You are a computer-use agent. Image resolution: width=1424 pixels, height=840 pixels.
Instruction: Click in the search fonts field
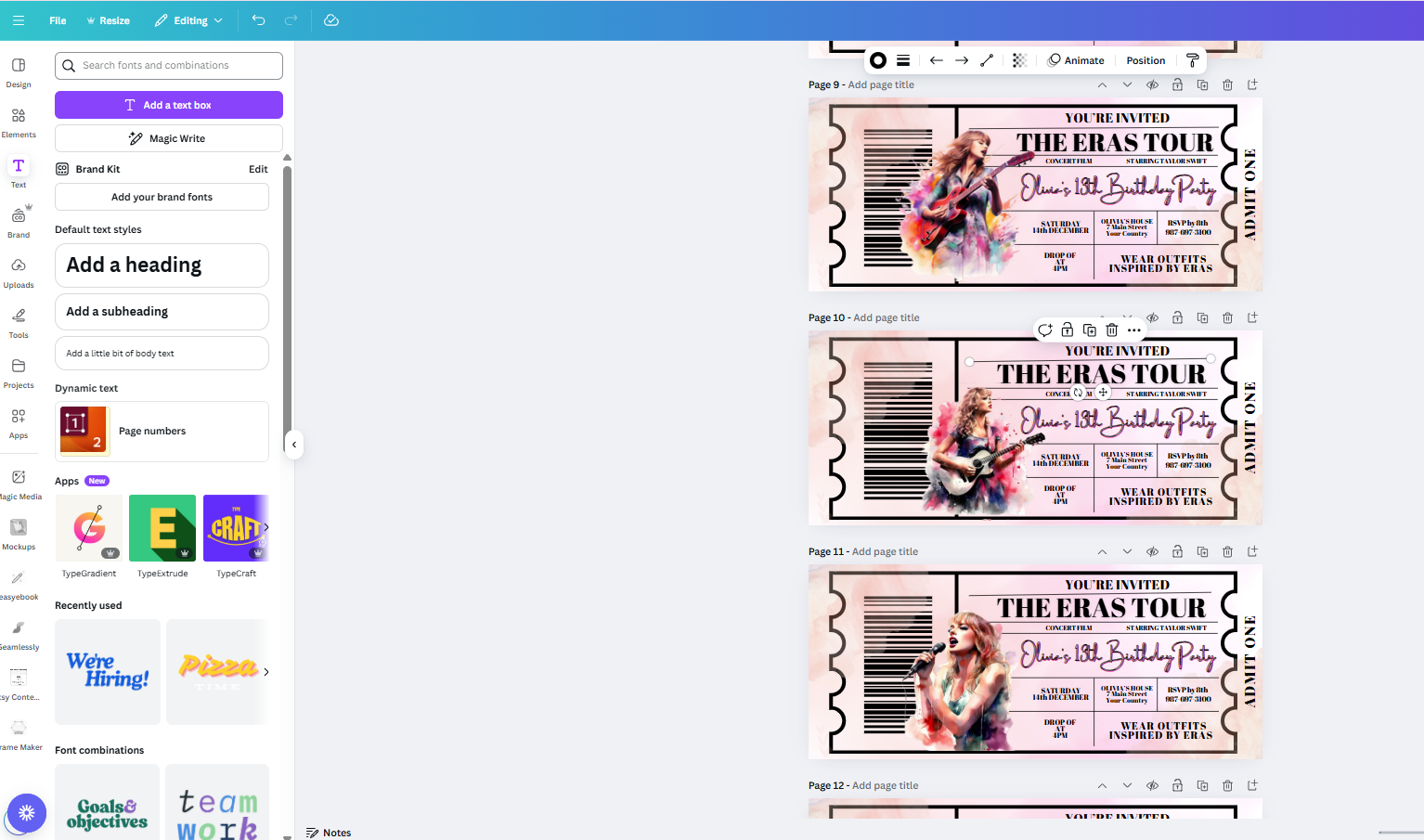pyautogui.click(x=168, y=65)
